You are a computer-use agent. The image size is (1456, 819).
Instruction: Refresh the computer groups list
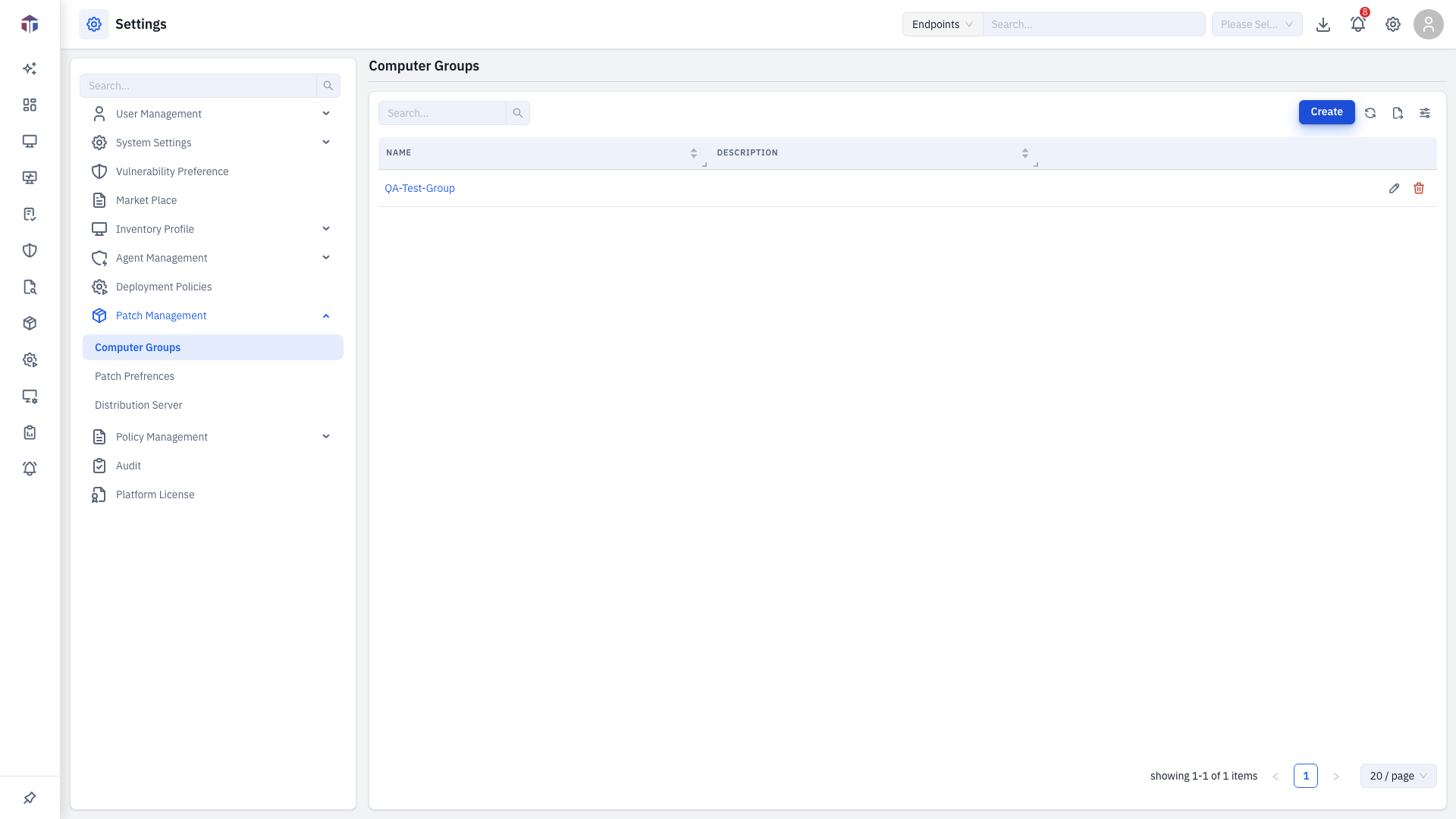(1370, 113)
